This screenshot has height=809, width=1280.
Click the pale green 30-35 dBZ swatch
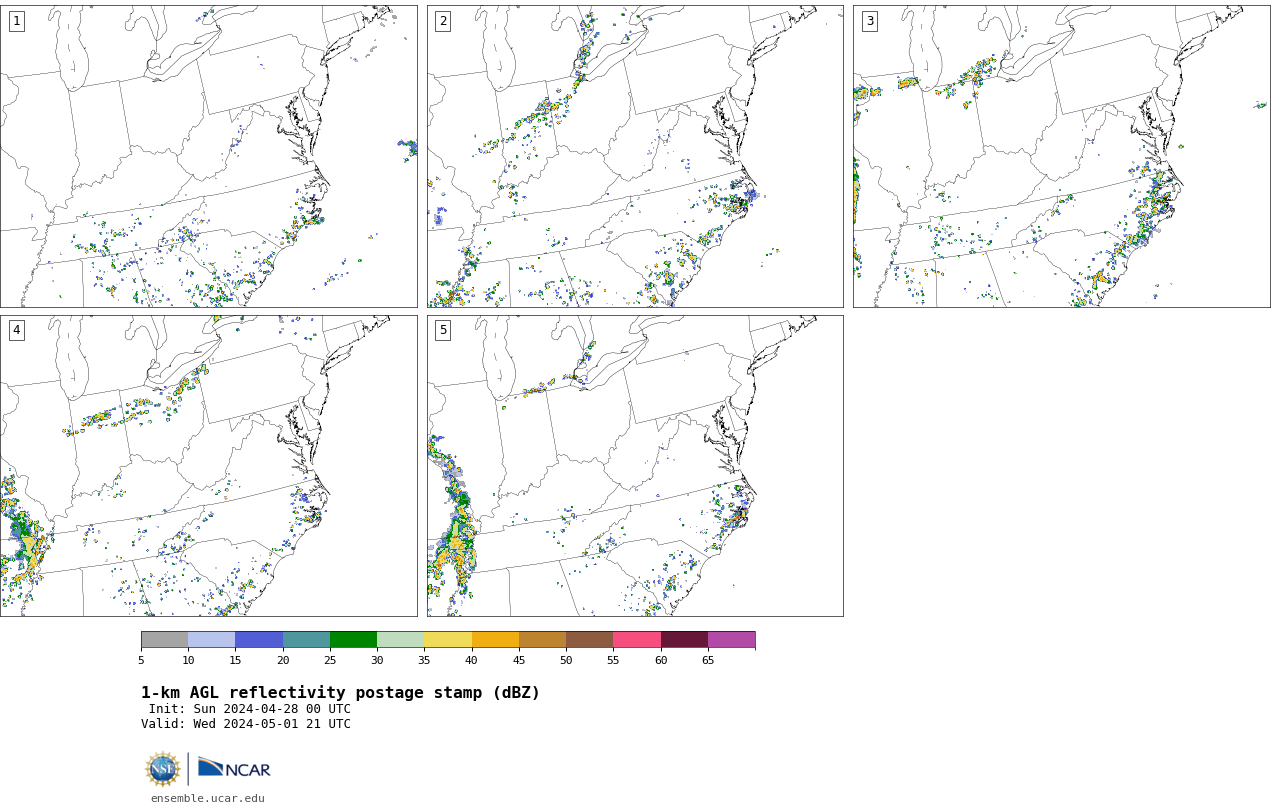[x=401, y=640]
